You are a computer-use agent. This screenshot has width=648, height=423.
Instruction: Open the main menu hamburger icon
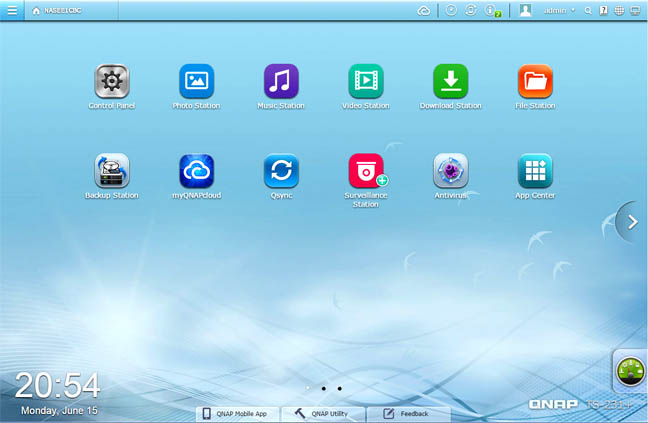click(12, 10)
